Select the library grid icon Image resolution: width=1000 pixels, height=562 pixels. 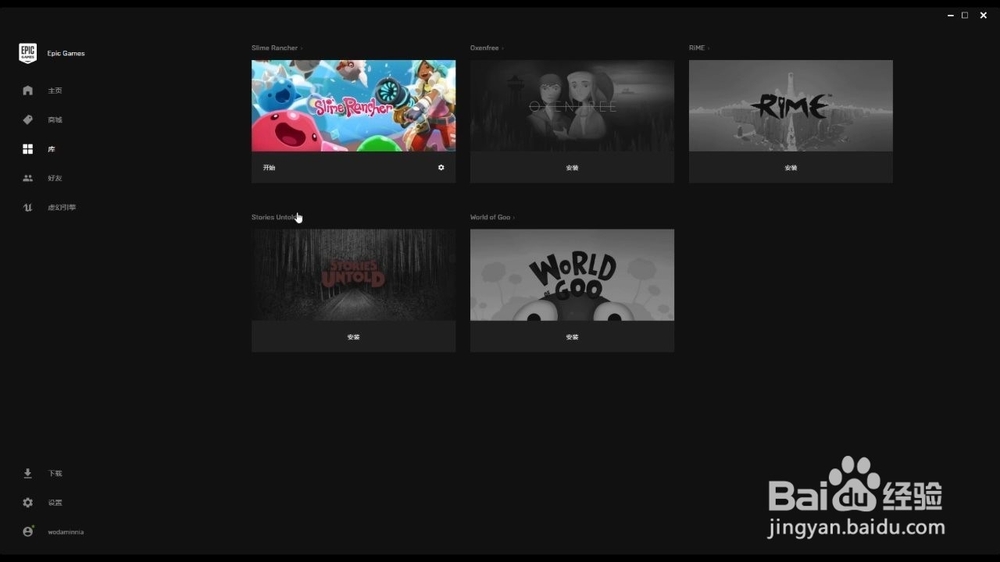click(x=27, y=149)
